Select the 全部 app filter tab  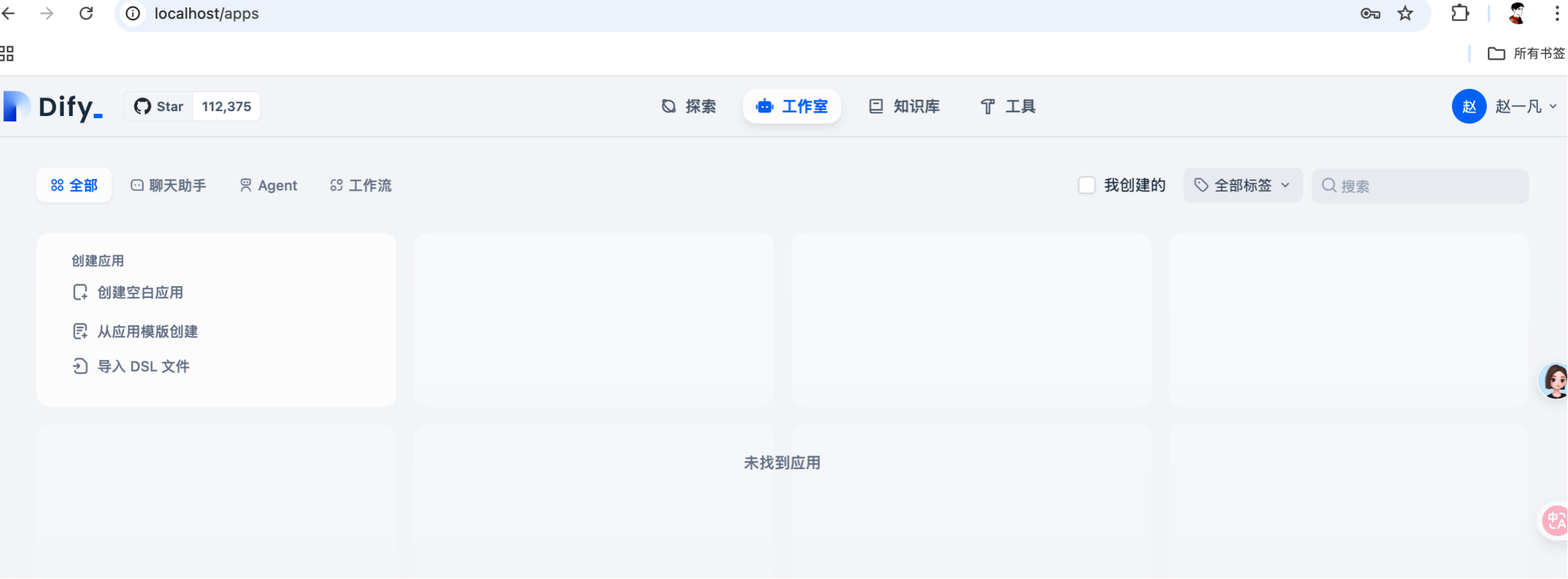click(x=74, y=185)
